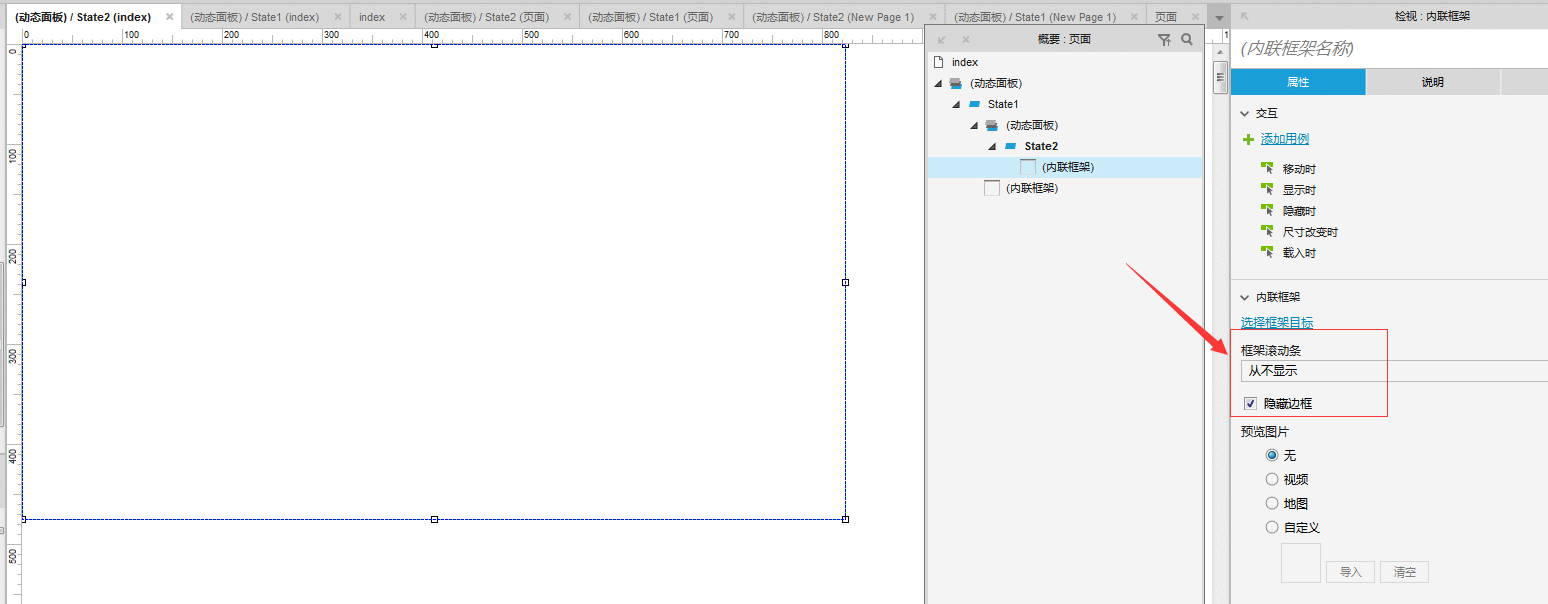The width and height of the screenshot is (1548, 604).
Task: Click the index page icon in outline
Action: tap(938, 62)
